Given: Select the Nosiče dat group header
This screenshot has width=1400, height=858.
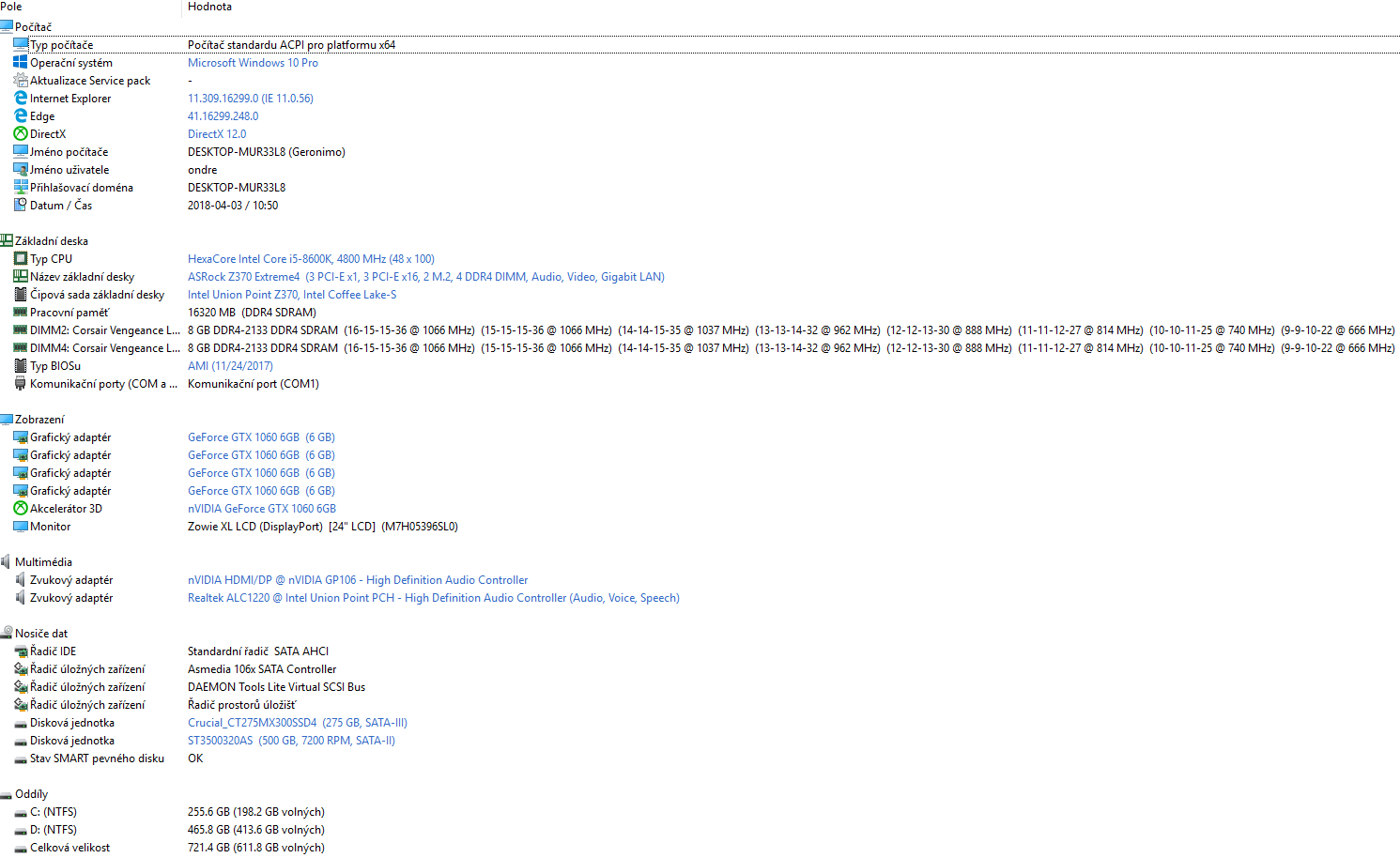Looking at the screenshot, I should pyautogui.click(x=40, y=634).
